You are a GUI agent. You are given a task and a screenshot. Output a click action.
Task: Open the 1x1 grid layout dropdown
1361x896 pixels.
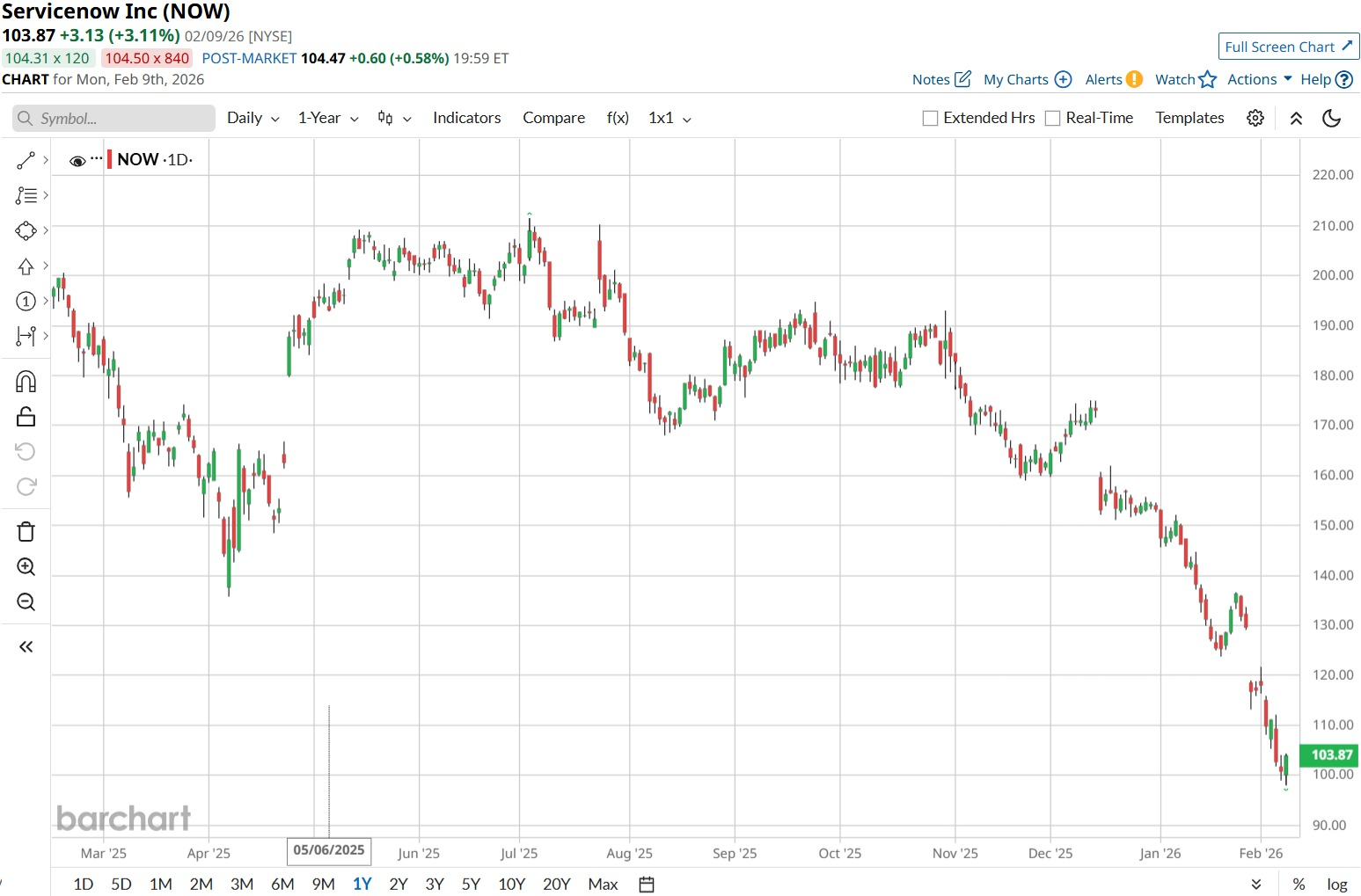click(x=670, y=118)
